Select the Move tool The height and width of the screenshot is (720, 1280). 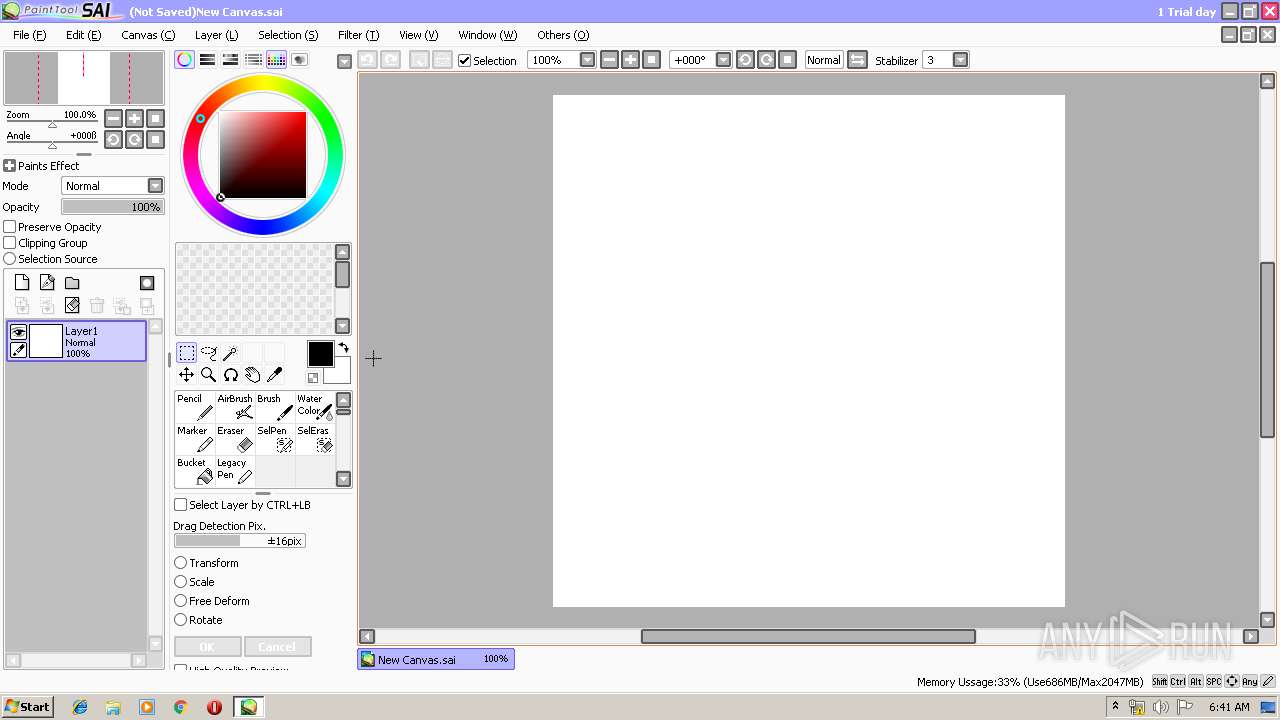[x=187, y=375]
